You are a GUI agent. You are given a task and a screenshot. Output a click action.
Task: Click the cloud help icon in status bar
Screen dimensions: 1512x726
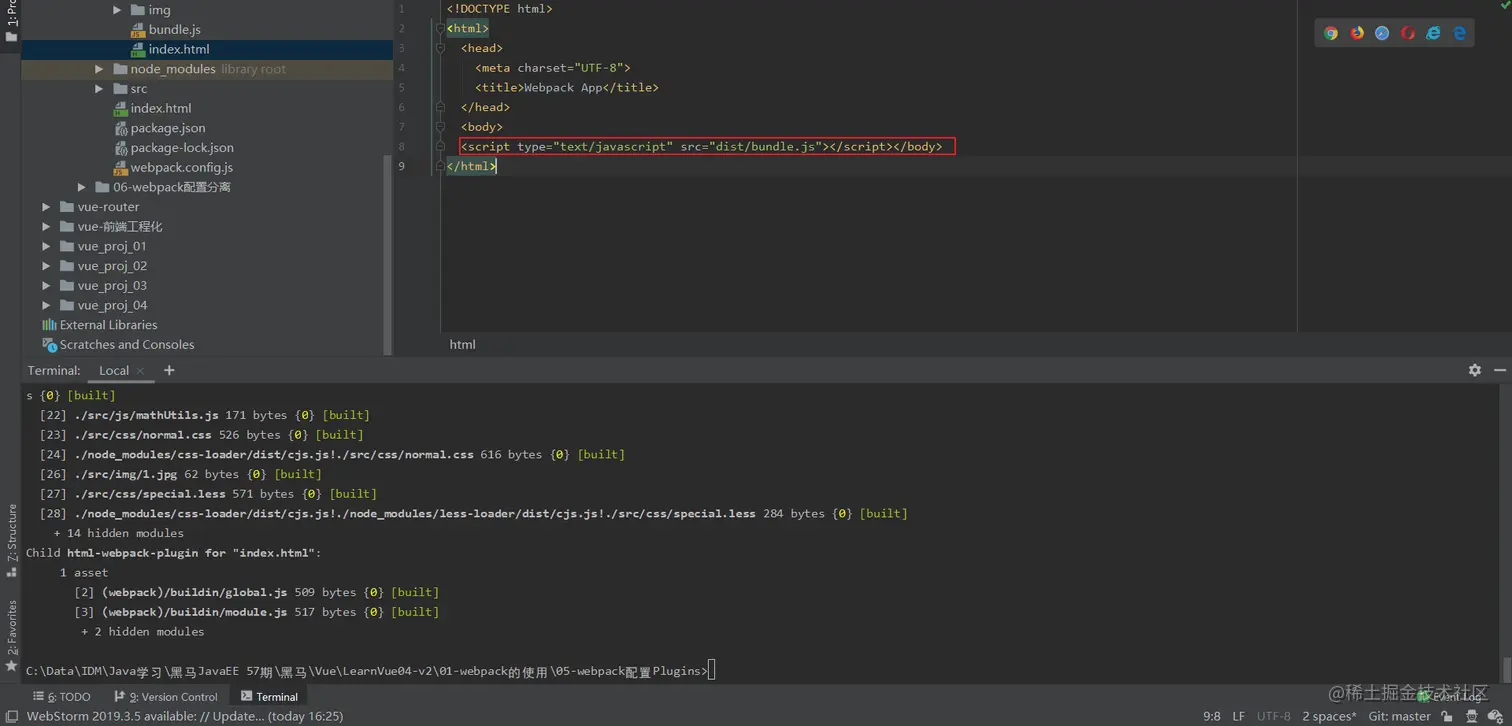(1496, 716)
